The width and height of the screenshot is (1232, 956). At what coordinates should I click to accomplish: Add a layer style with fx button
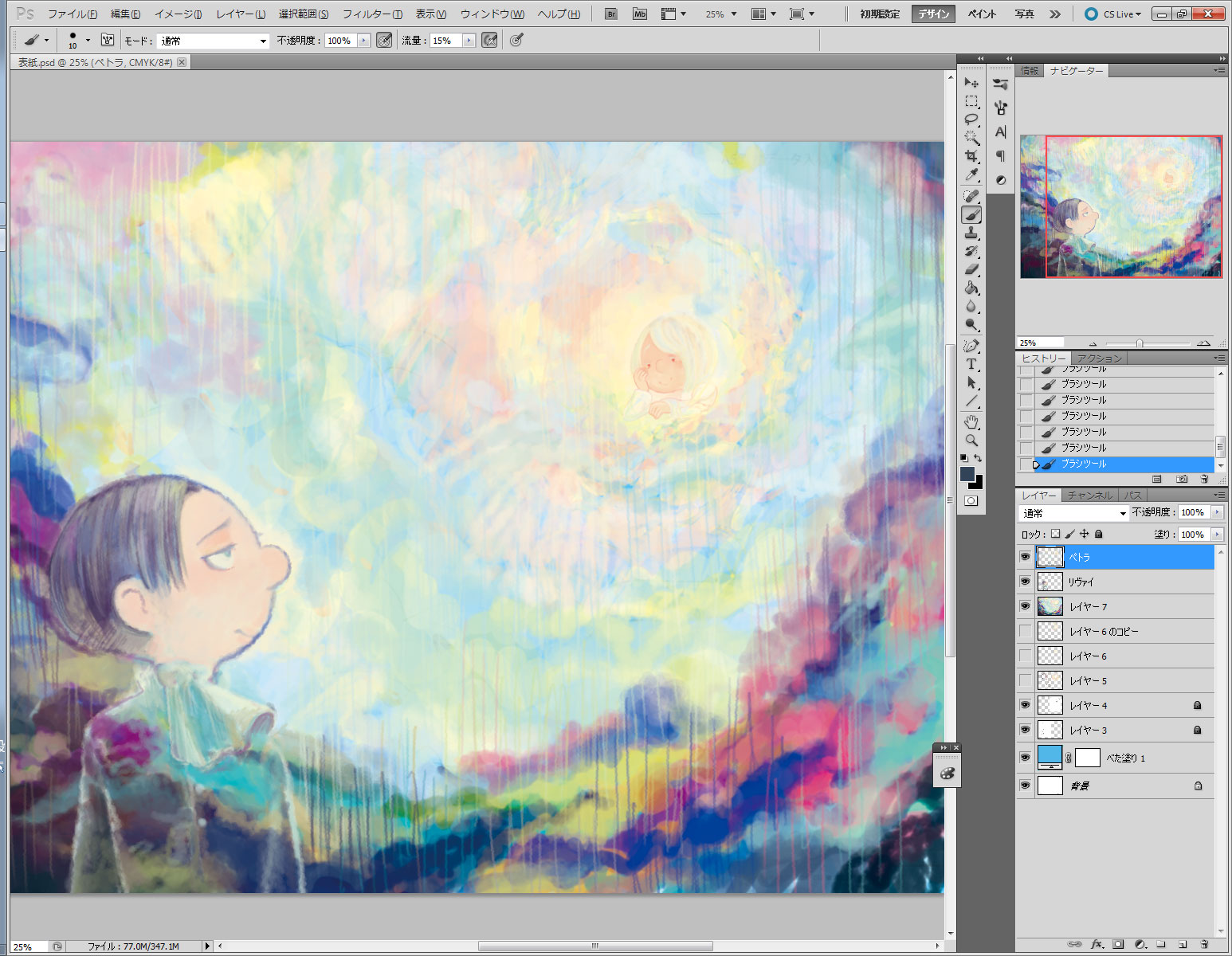[1097, 944]
